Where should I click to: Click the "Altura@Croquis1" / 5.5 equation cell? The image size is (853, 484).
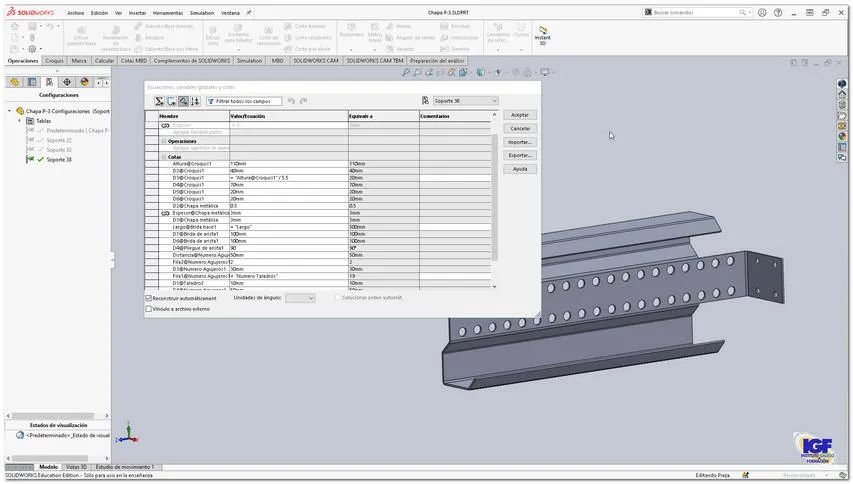pyautogui.click(x=289, y=178)
